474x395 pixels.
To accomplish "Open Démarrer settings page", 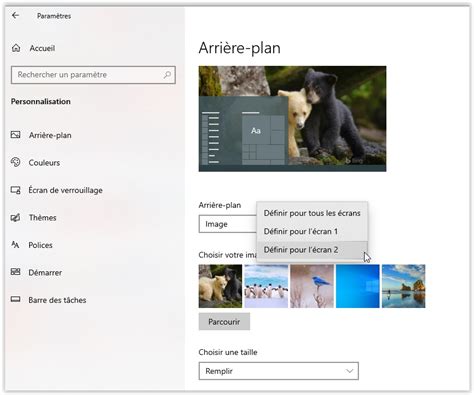I will click(45, 272).
